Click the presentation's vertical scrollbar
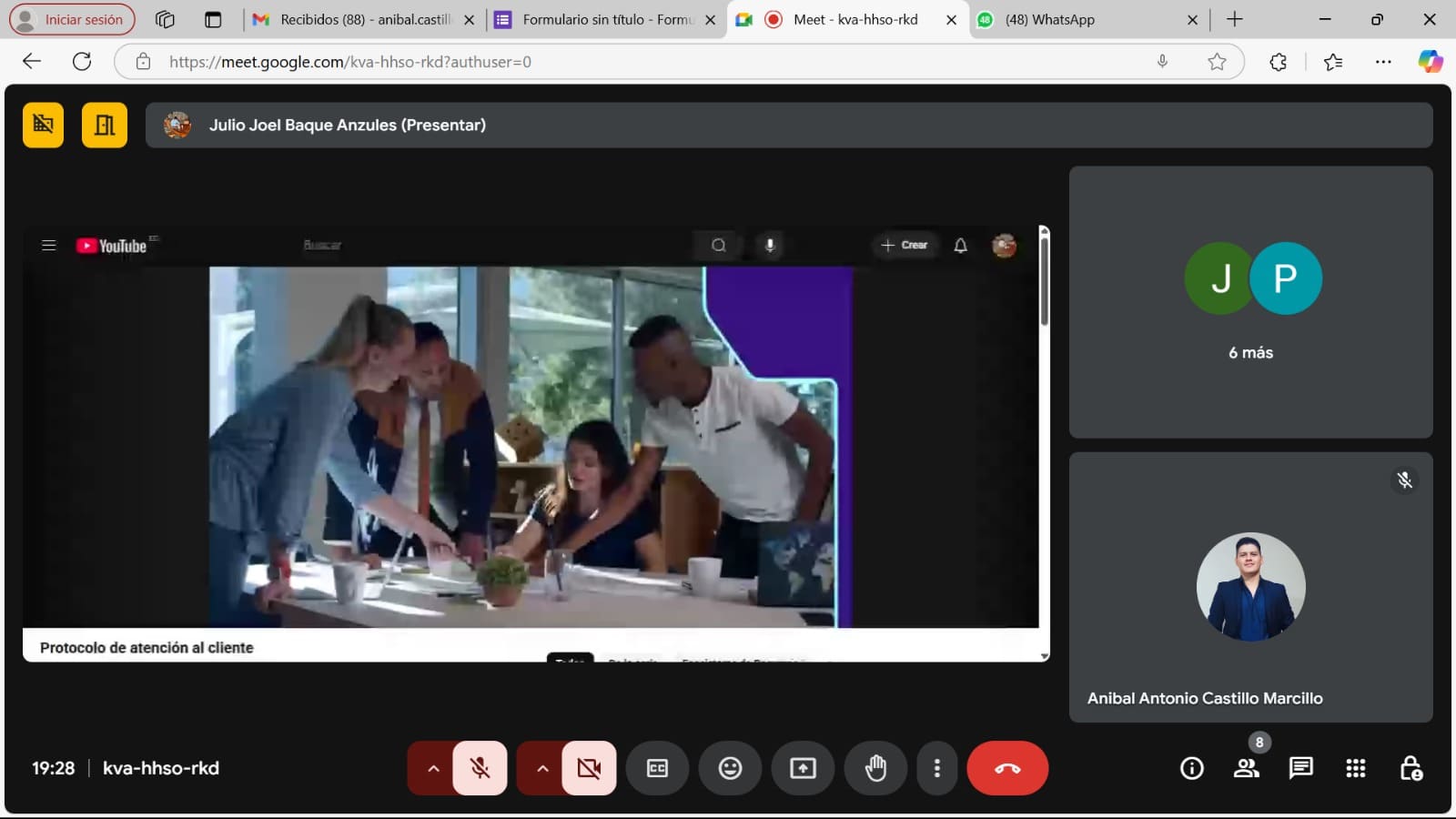The image size is (1456, 819). [x=1044, y=282]
